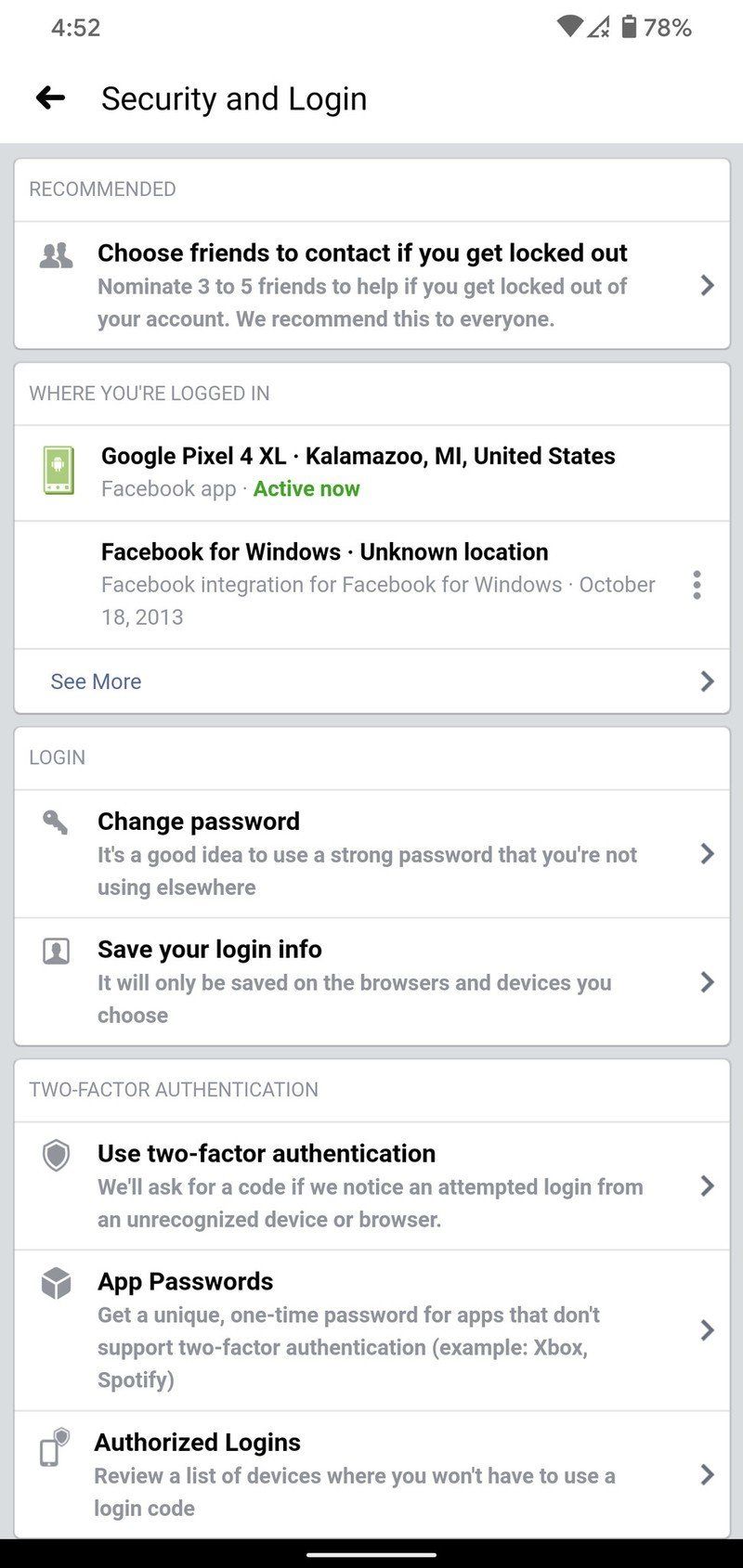Click the chevron next to See More
The image size is (743, 1568).
tap(708, 680)
